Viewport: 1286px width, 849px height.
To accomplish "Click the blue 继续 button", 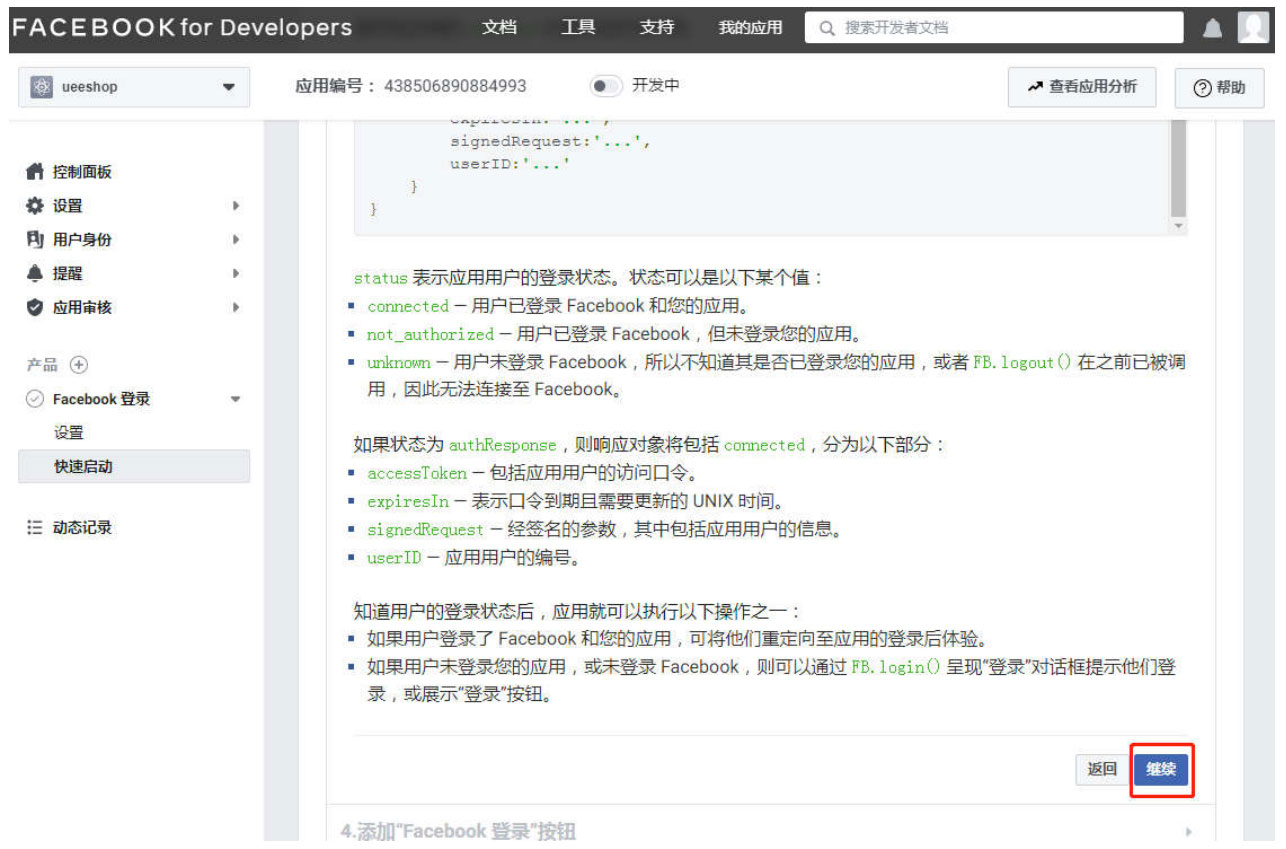I will (x=1161, y=770).
